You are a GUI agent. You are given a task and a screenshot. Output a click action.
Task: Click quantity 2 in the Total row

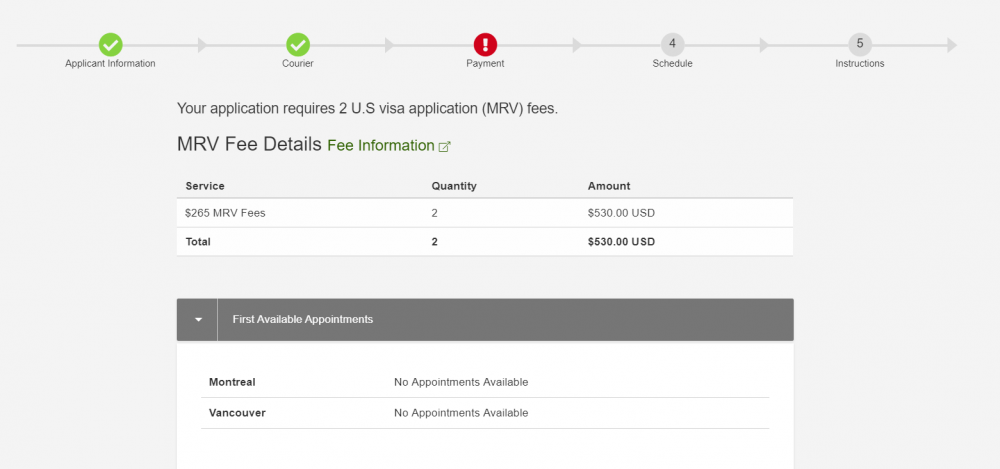[434, 242]
